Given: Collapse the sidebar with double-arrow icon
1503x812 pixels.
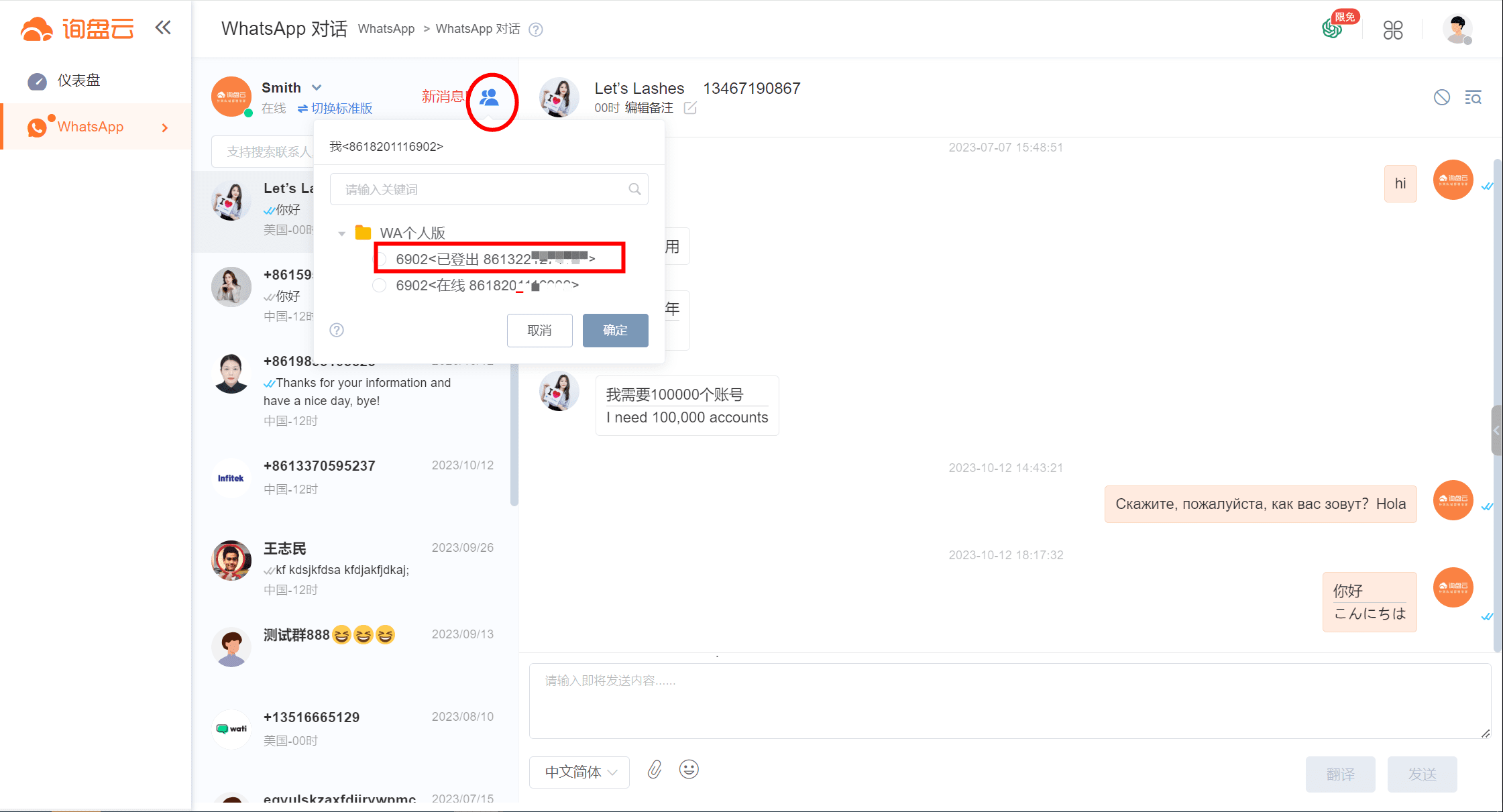Looking at the screenshot, I should 163,28.
